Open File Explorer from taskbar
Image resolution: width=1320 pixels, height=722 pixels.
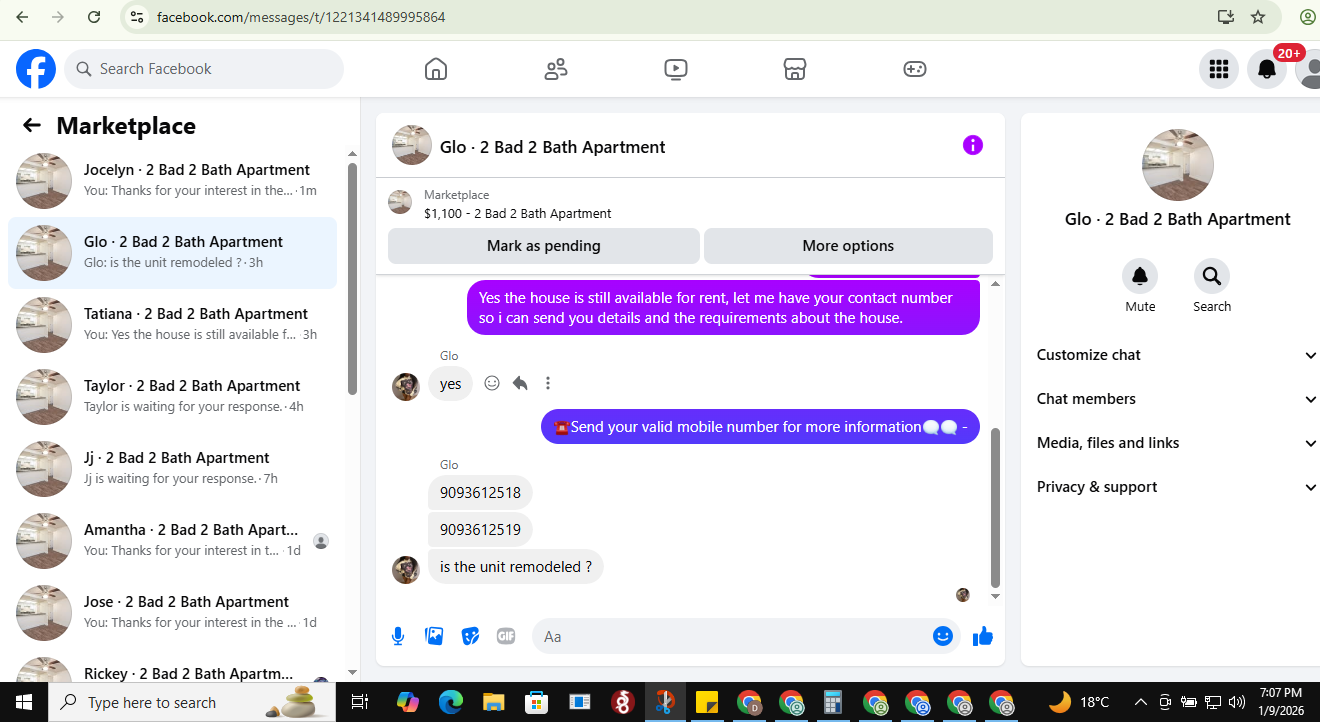pyautogui.click(x=493, y=702)
